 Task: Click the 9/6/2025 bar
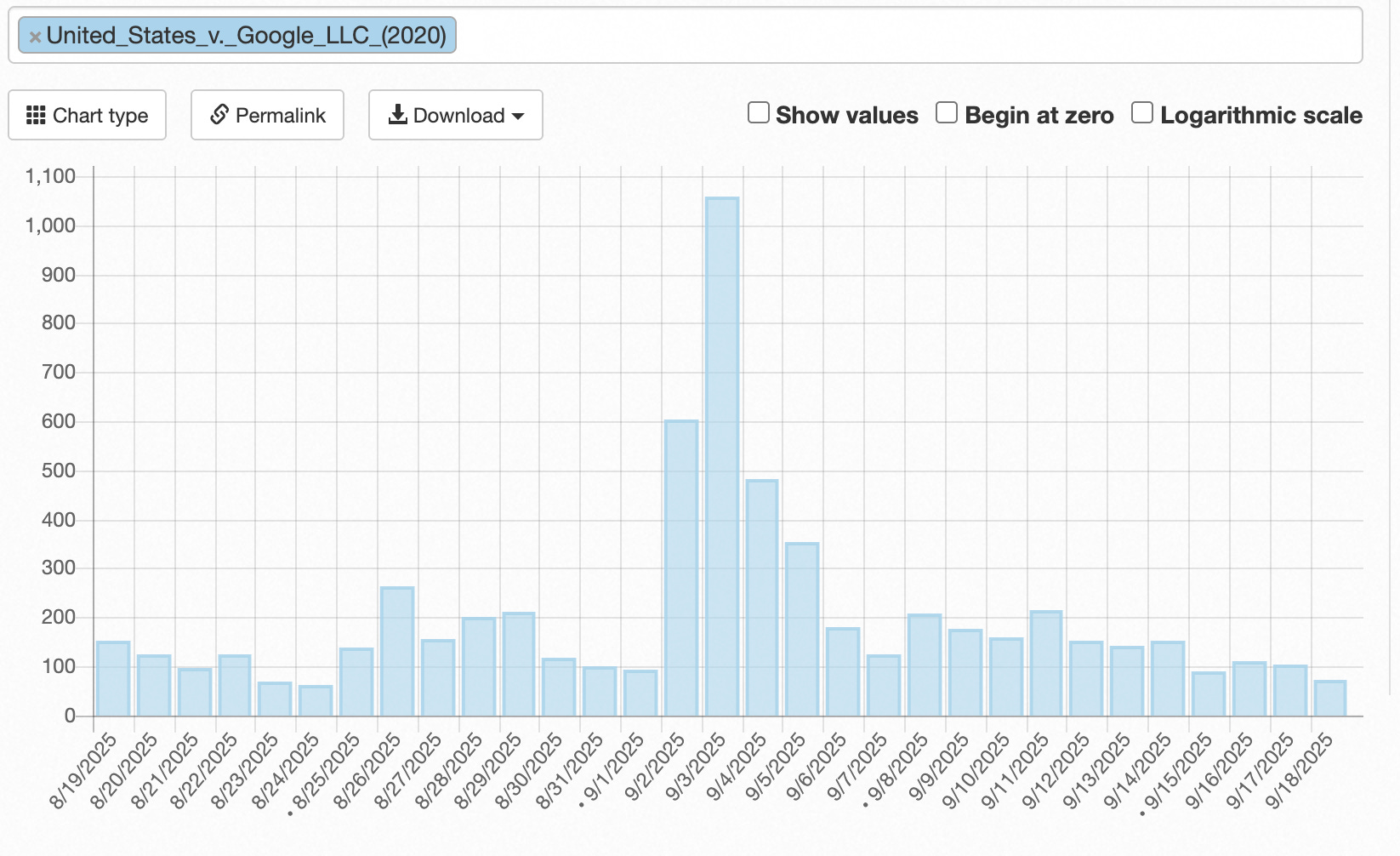(x=843, y=672)
